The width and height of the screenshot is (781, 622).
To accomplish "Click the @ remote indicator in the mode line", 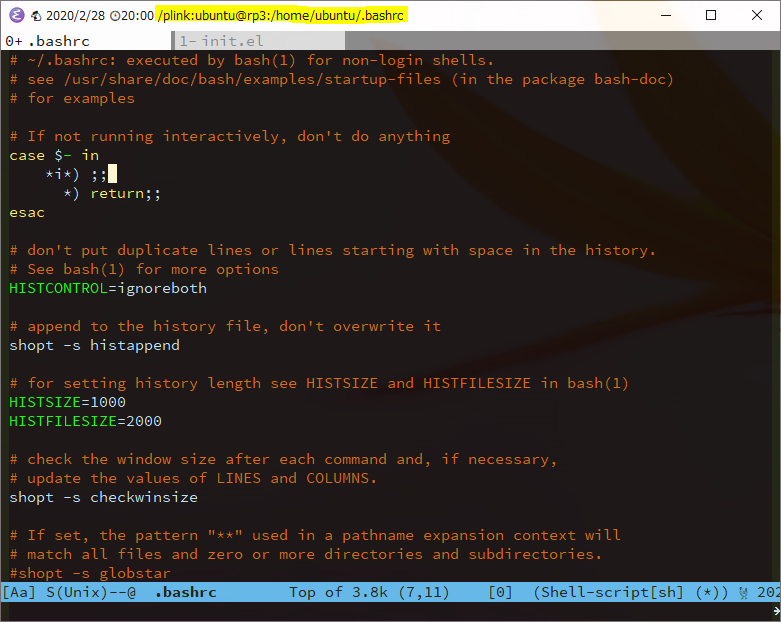I will (x=131, y=592).
